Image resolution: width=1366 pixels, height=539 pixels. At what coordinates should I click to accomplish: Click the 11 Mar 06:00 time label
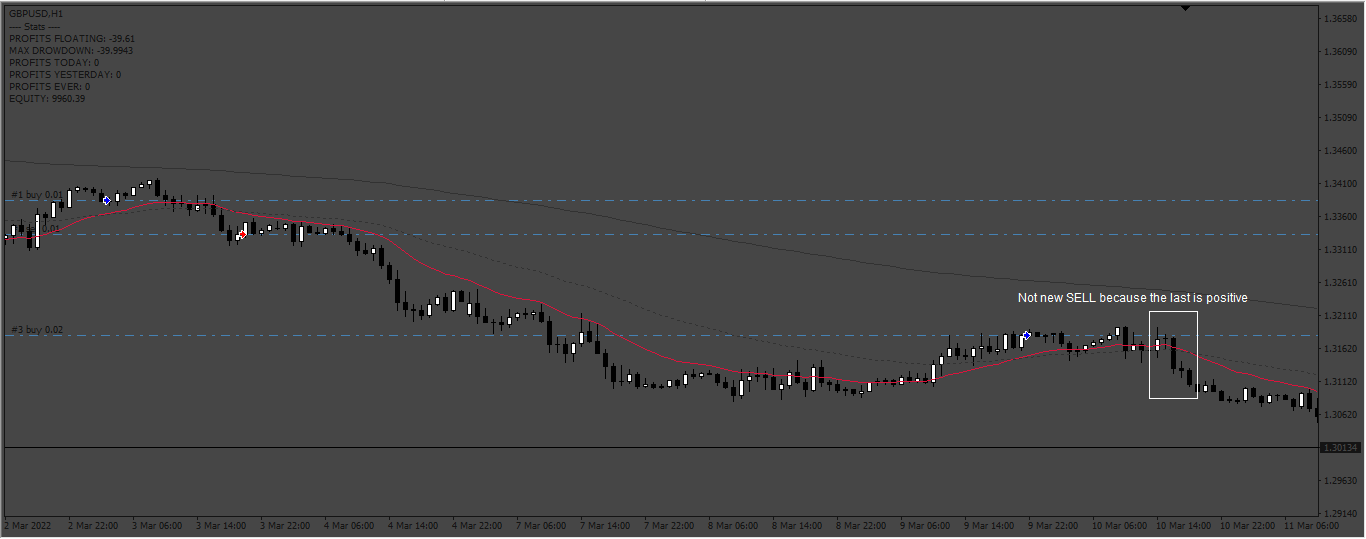pos(1311,526)
